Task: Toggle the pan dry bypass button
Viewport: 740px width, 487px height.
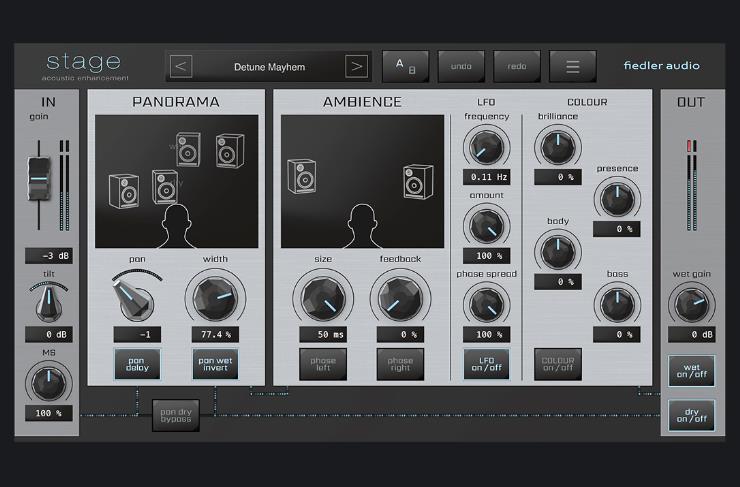Action: tap(176, 415)
